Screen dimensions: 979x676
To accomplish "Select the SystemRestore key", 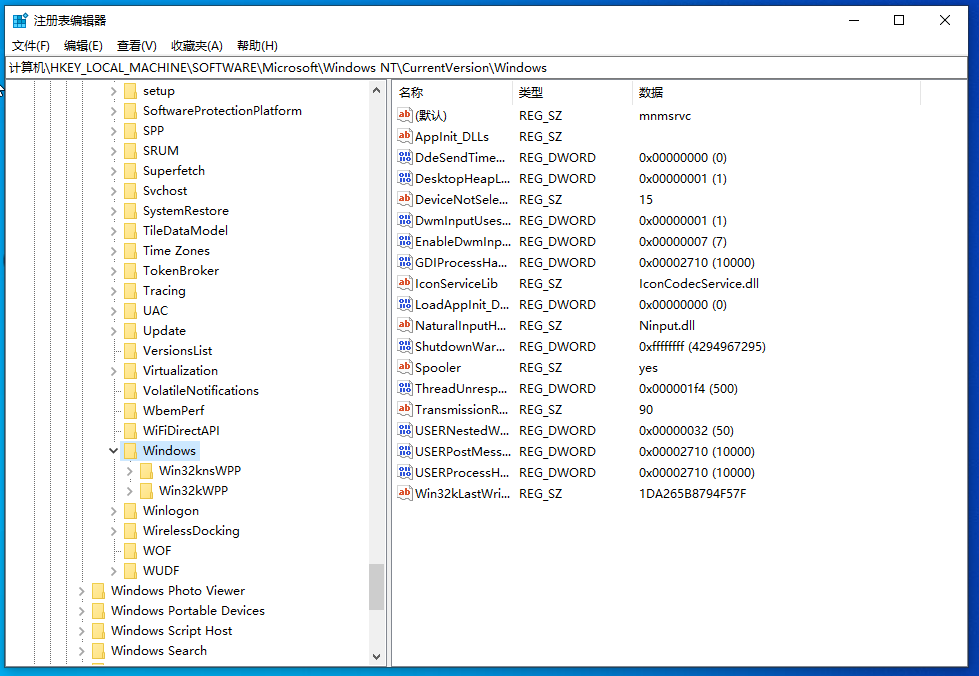I will click(185, 210).
